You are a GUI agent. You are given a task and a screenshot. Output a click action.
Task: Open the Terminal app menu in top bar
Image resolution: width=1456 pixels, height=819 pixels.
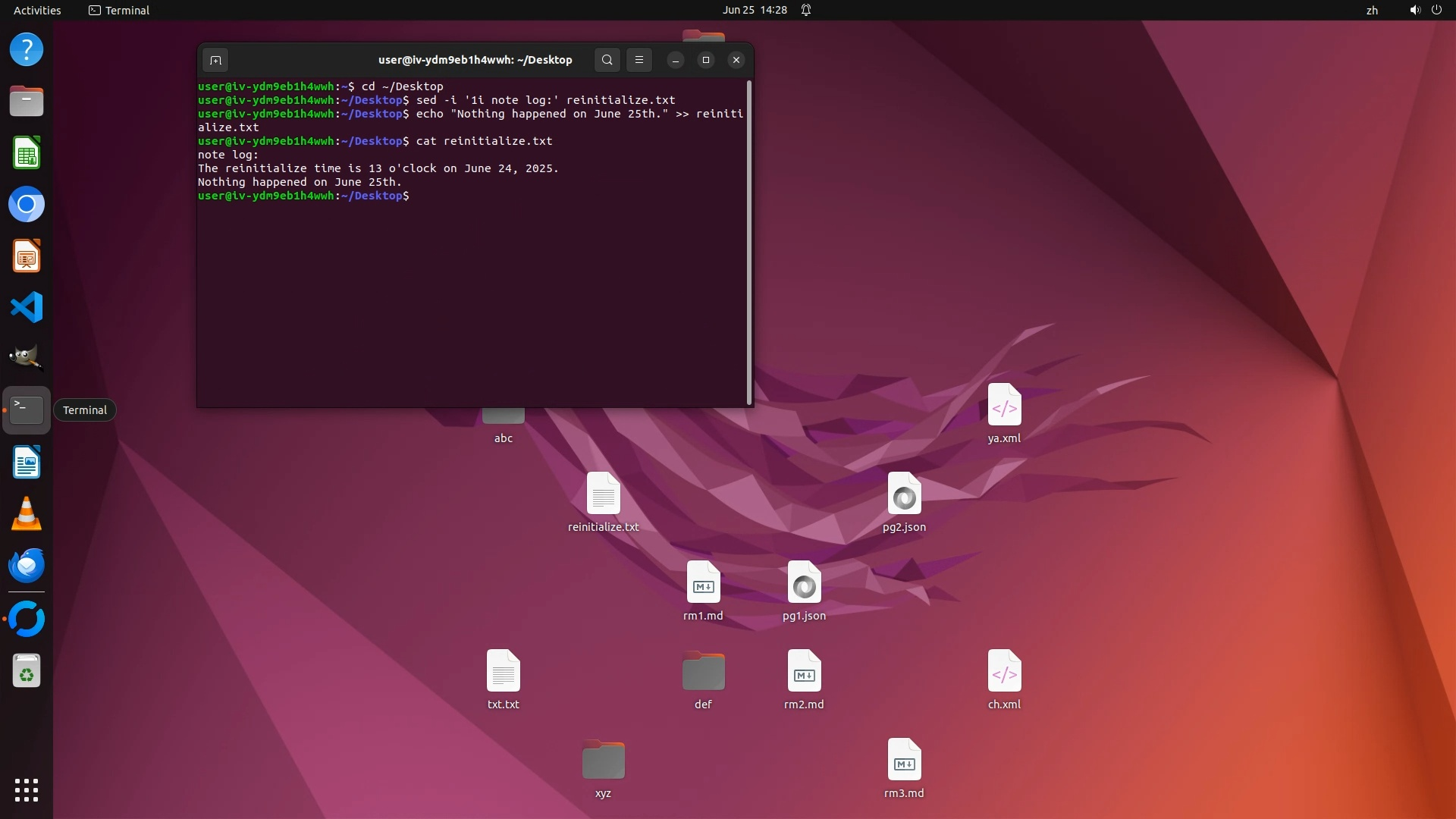click(119, 10)
